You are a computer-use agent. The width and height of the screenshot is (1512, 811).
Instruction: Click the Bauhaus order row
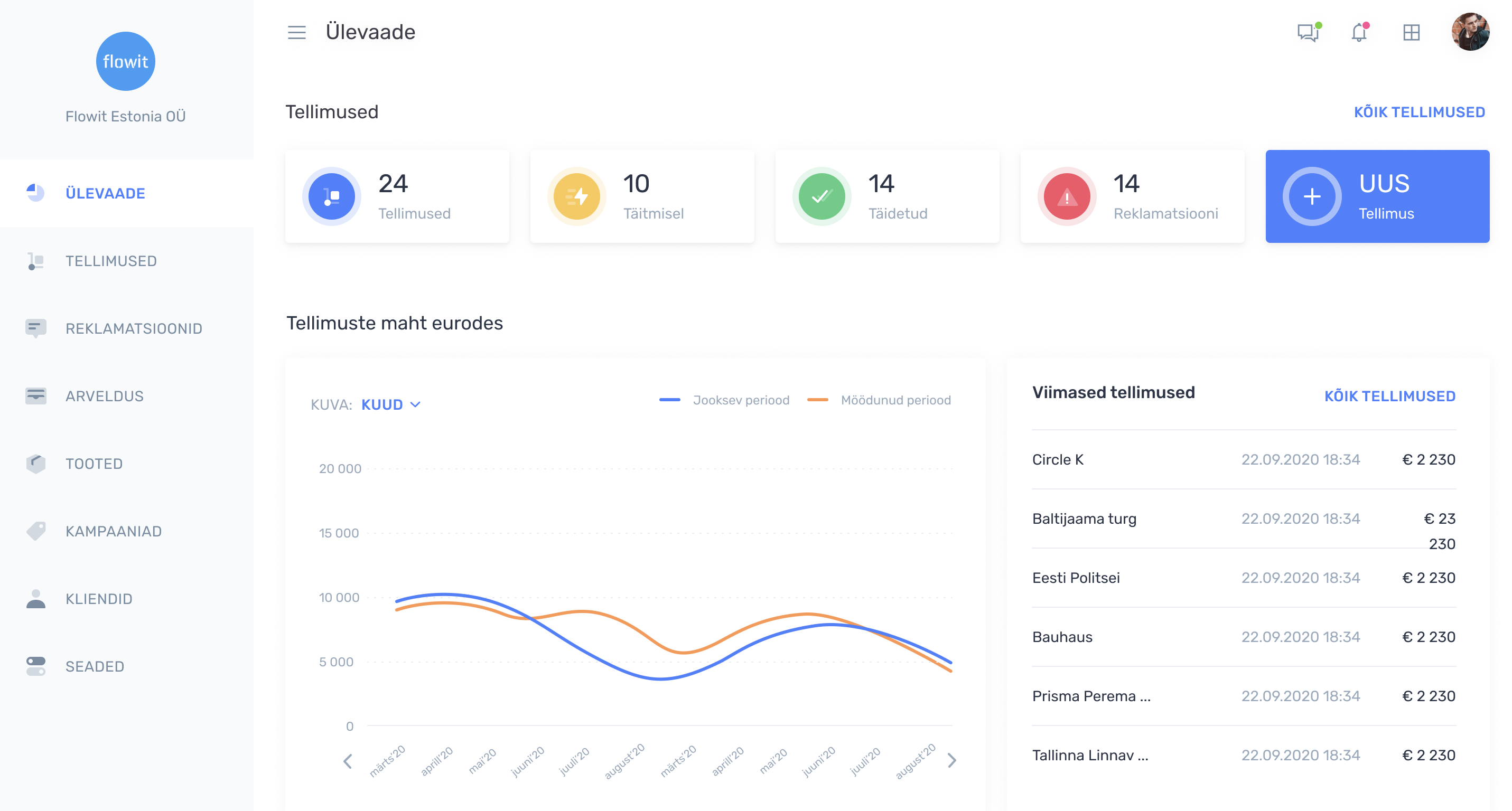coord(1244,637)
